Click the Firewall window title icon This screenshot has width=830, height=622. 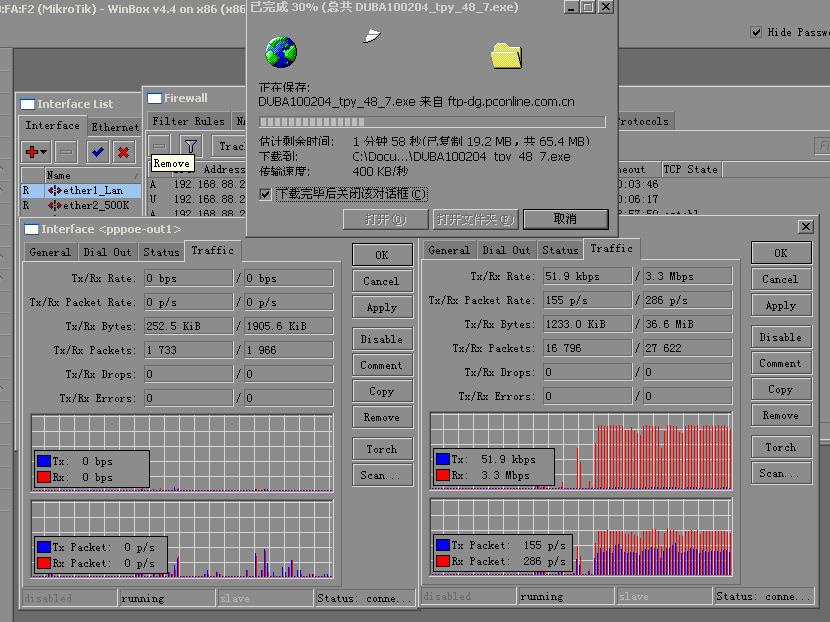tap(155, 98)
